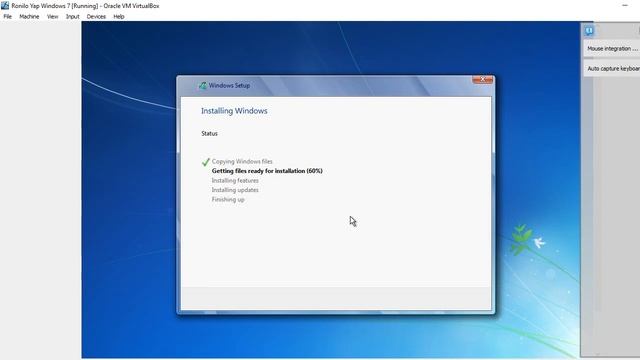
Task: Click the 'Windows Setup' dialog title text
Action: point(229,85)
